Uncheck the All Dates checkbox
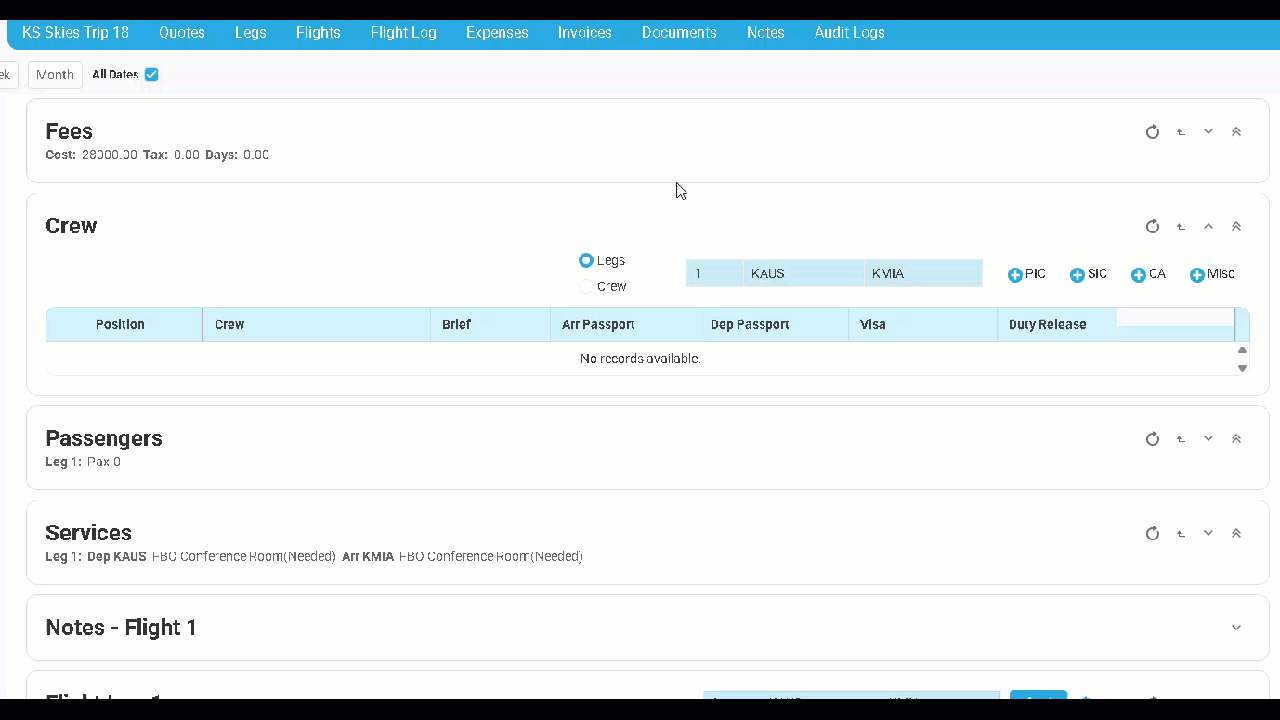1280x720 pixels. 152,75
